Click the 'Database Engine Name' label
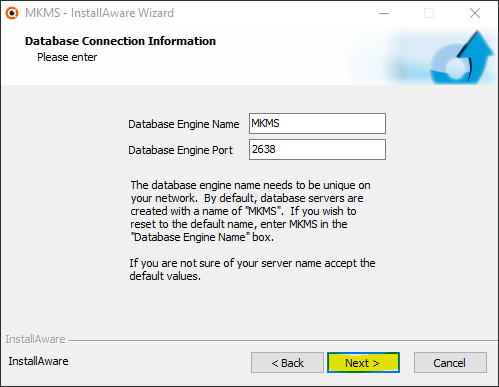 [x=184, y=124]
